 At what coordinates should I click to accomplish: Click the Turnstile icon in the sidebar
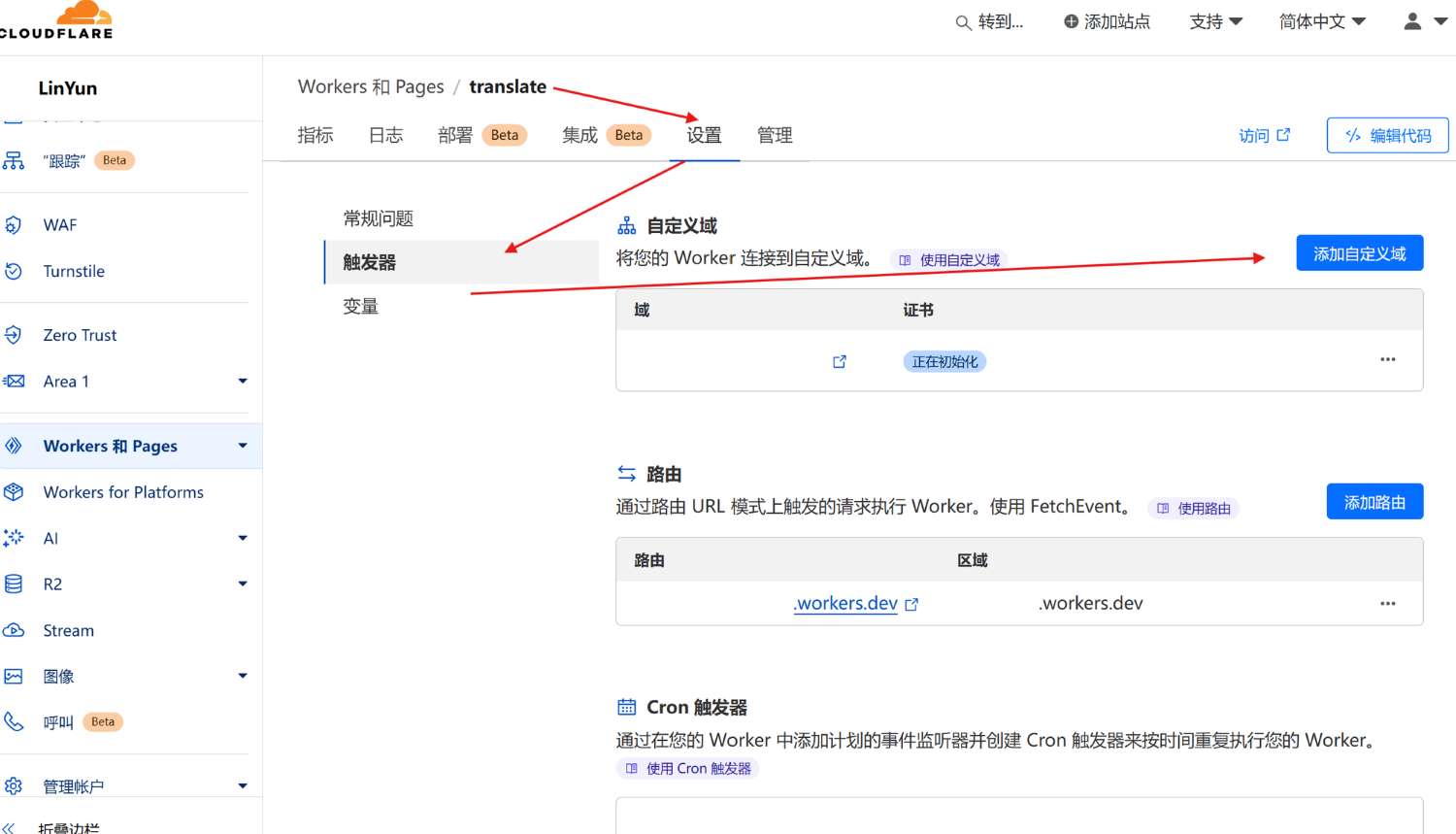(14, 271)
